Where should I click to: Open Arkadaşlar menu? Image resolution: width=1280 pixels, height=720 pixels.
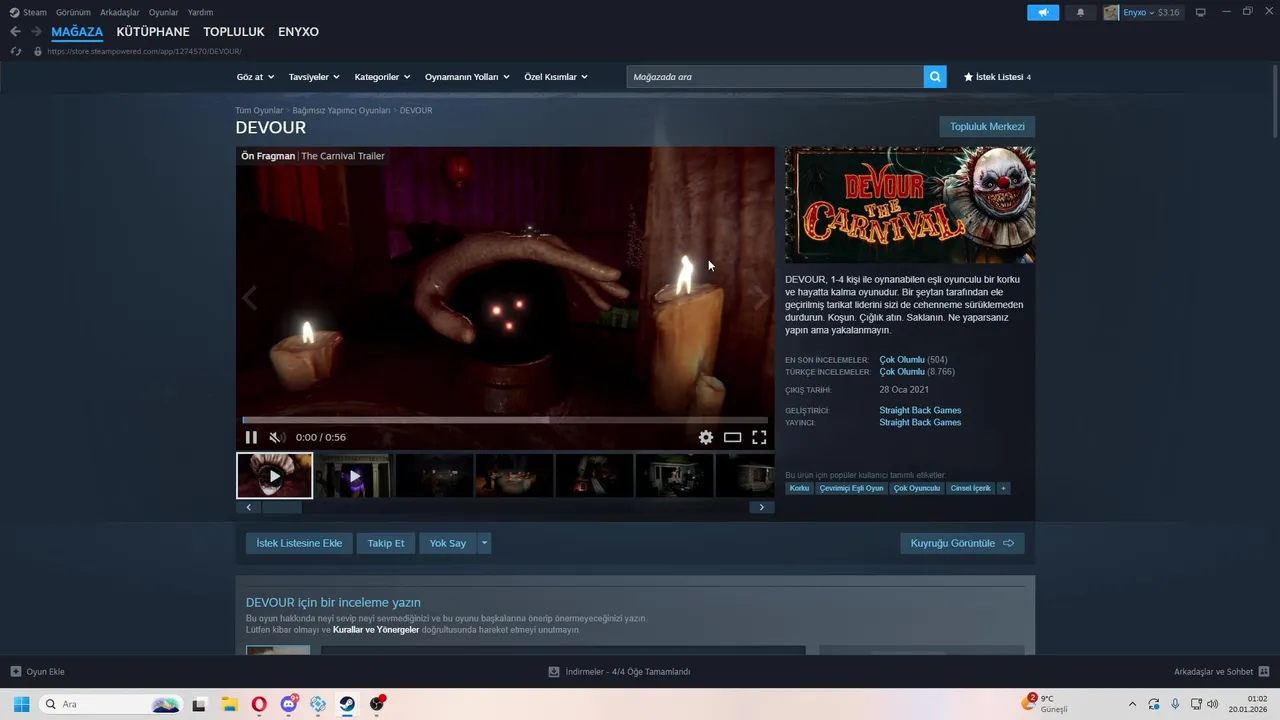120,12
